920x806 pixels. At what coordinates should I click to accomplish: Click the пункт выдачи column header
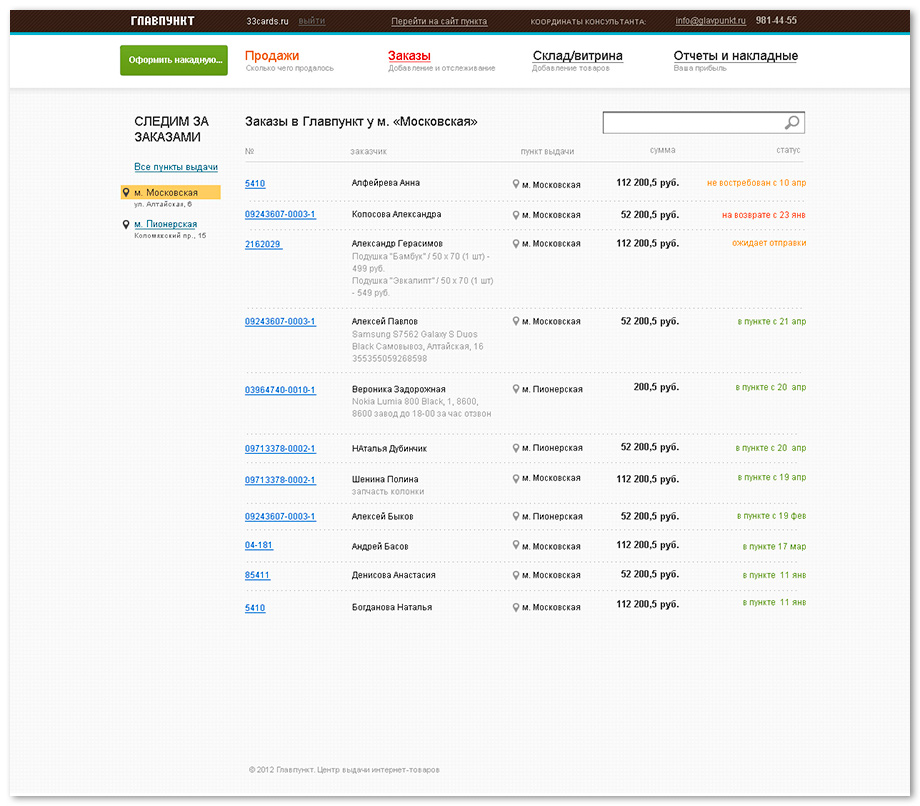tap(547, 151)
